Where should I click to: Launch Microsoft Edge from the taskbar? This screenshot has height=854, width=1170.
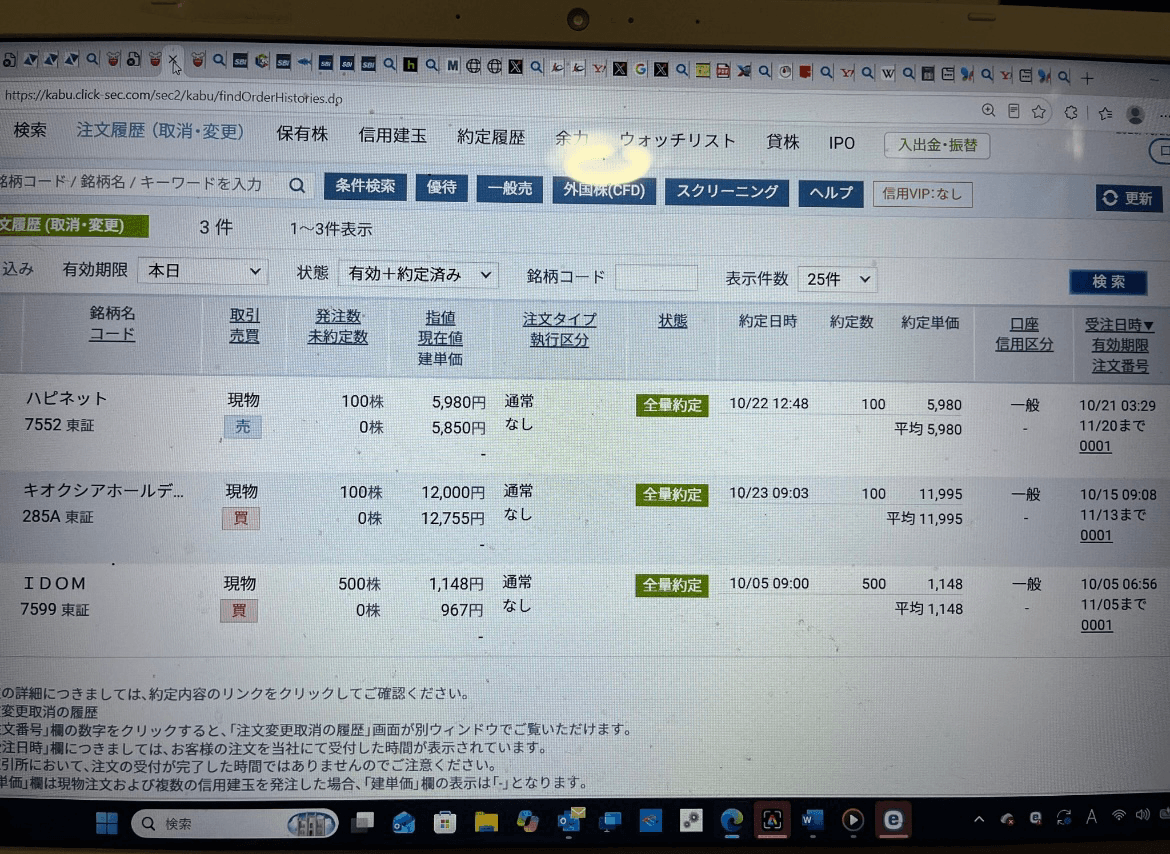point(731,820)
